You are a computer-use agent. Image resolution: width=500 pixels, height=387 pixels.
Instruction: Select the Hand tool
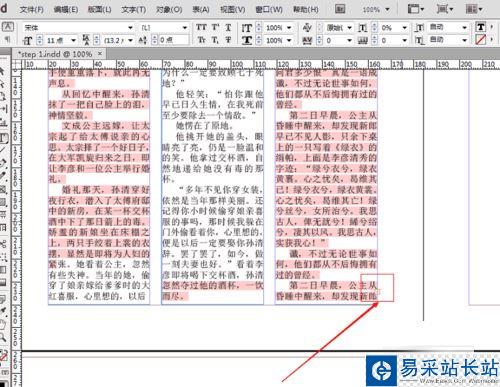3,325
